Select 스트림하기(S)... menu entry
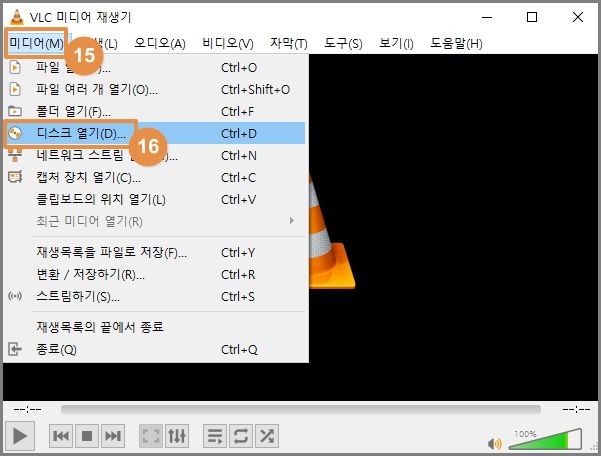 (x=154, y=296)
